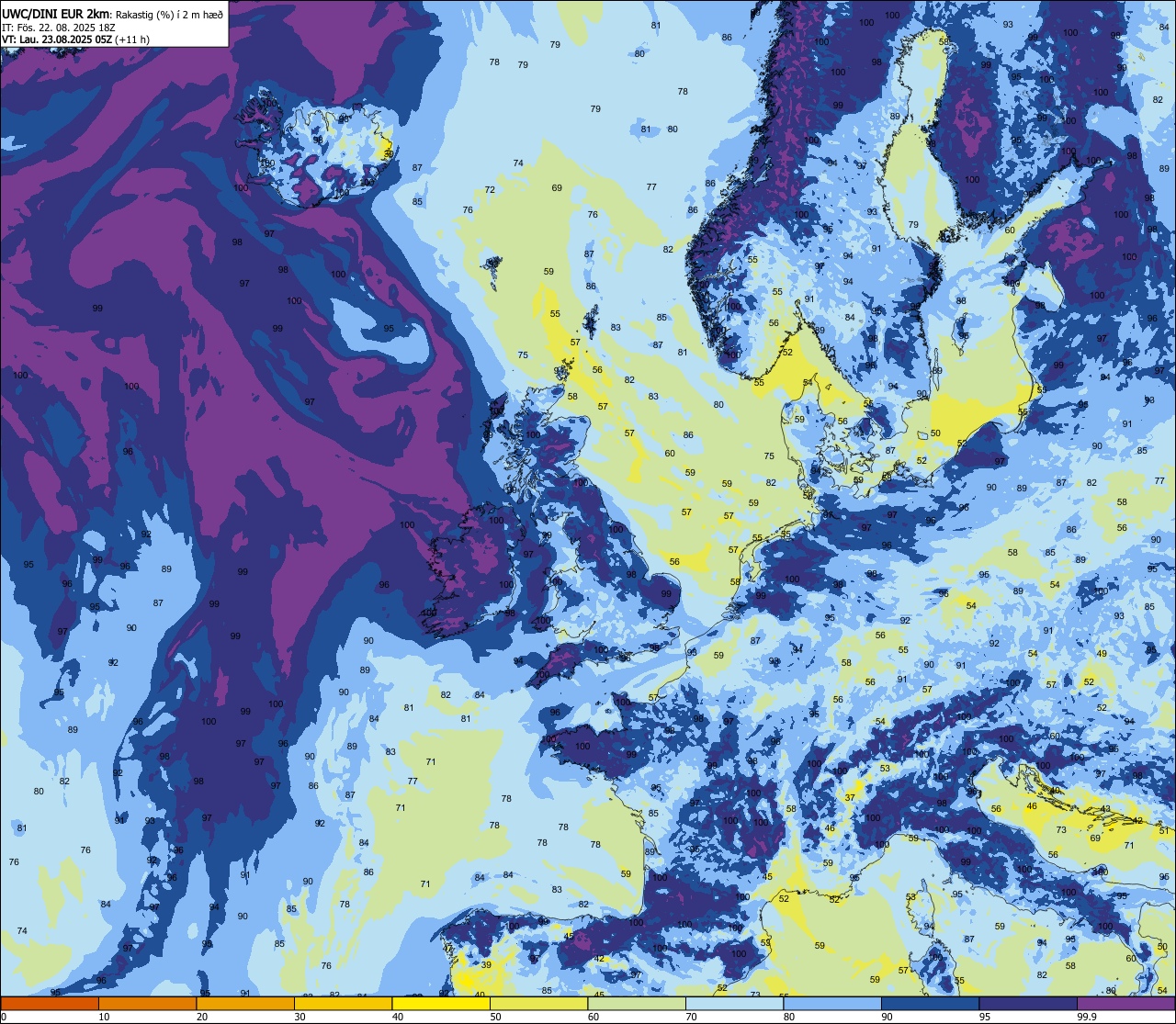Click the legend label '50'
This screenshot has width=1176, height=1024.
[495, 1017]
